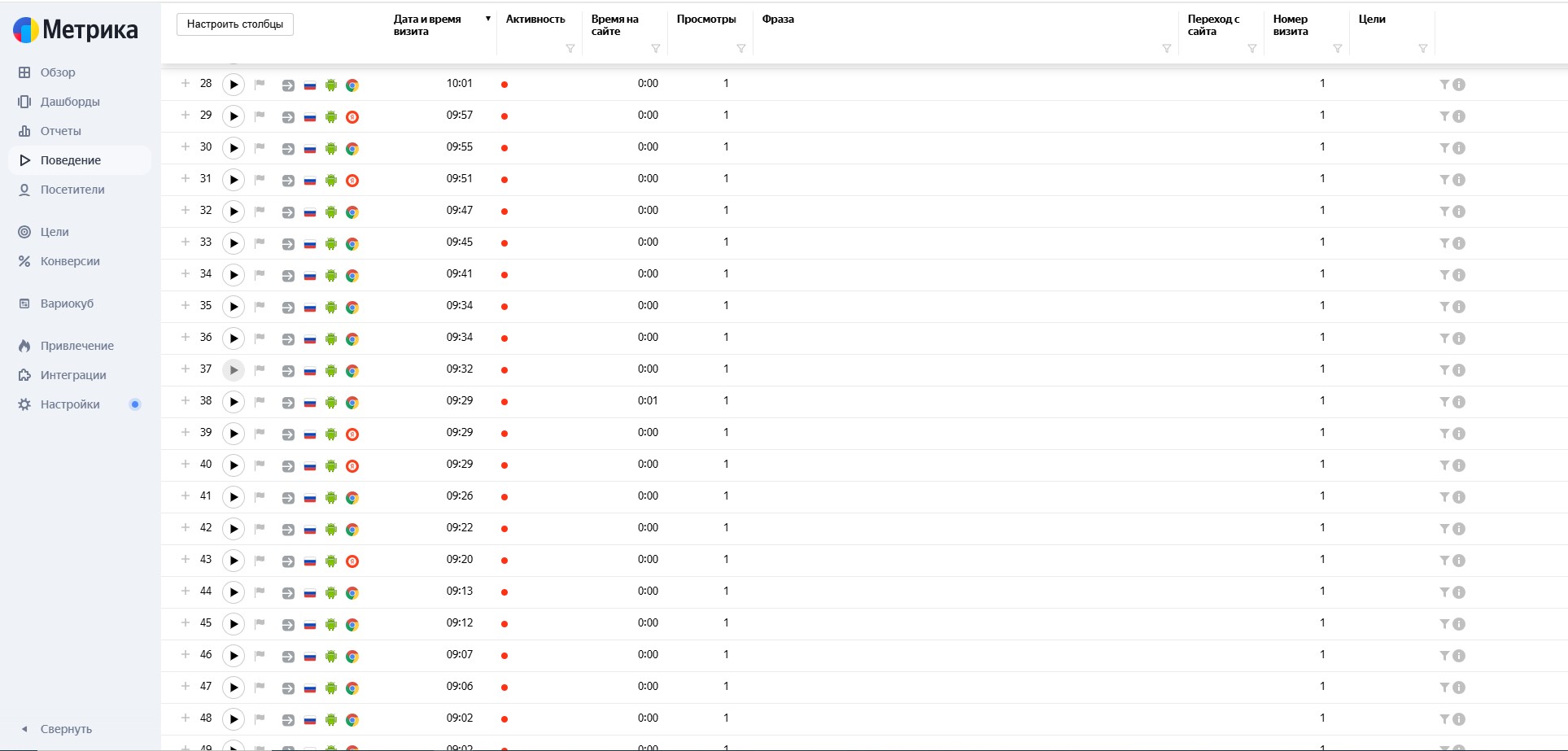Play the visit recording in row 28
The image size is (1568, 751).
tap(234, 85)
